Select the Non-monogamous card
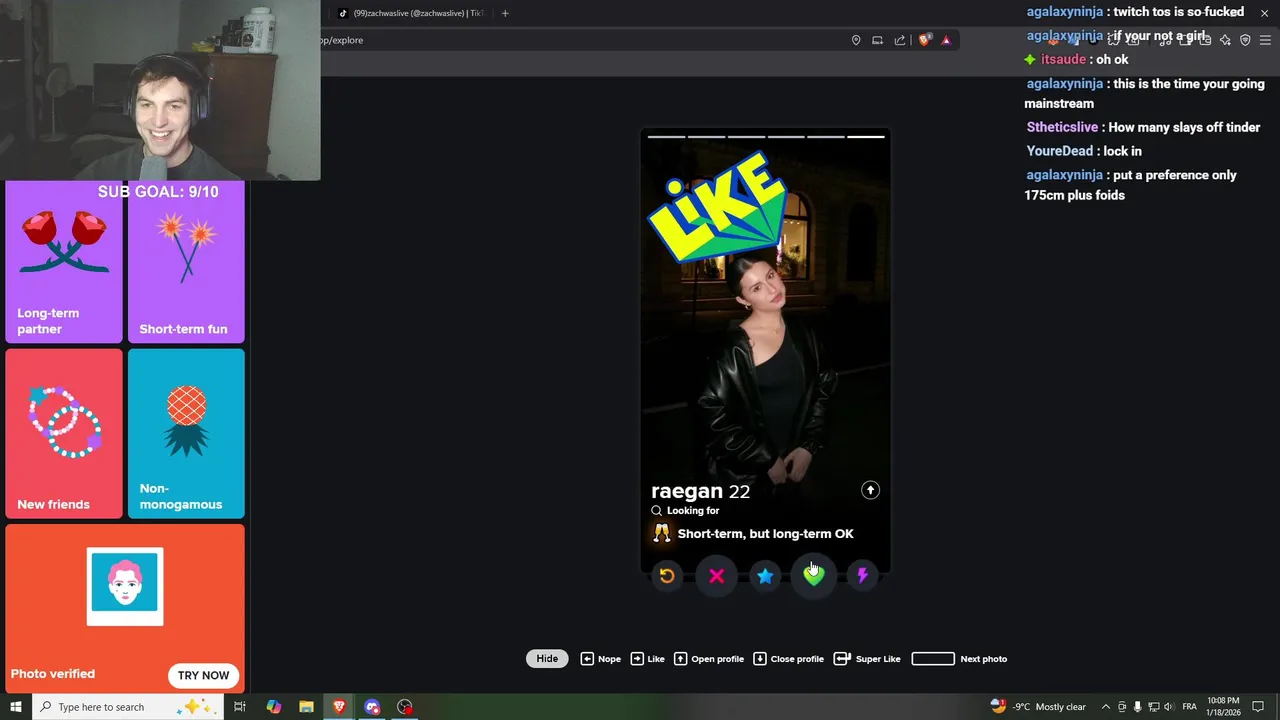 [186, 433]
